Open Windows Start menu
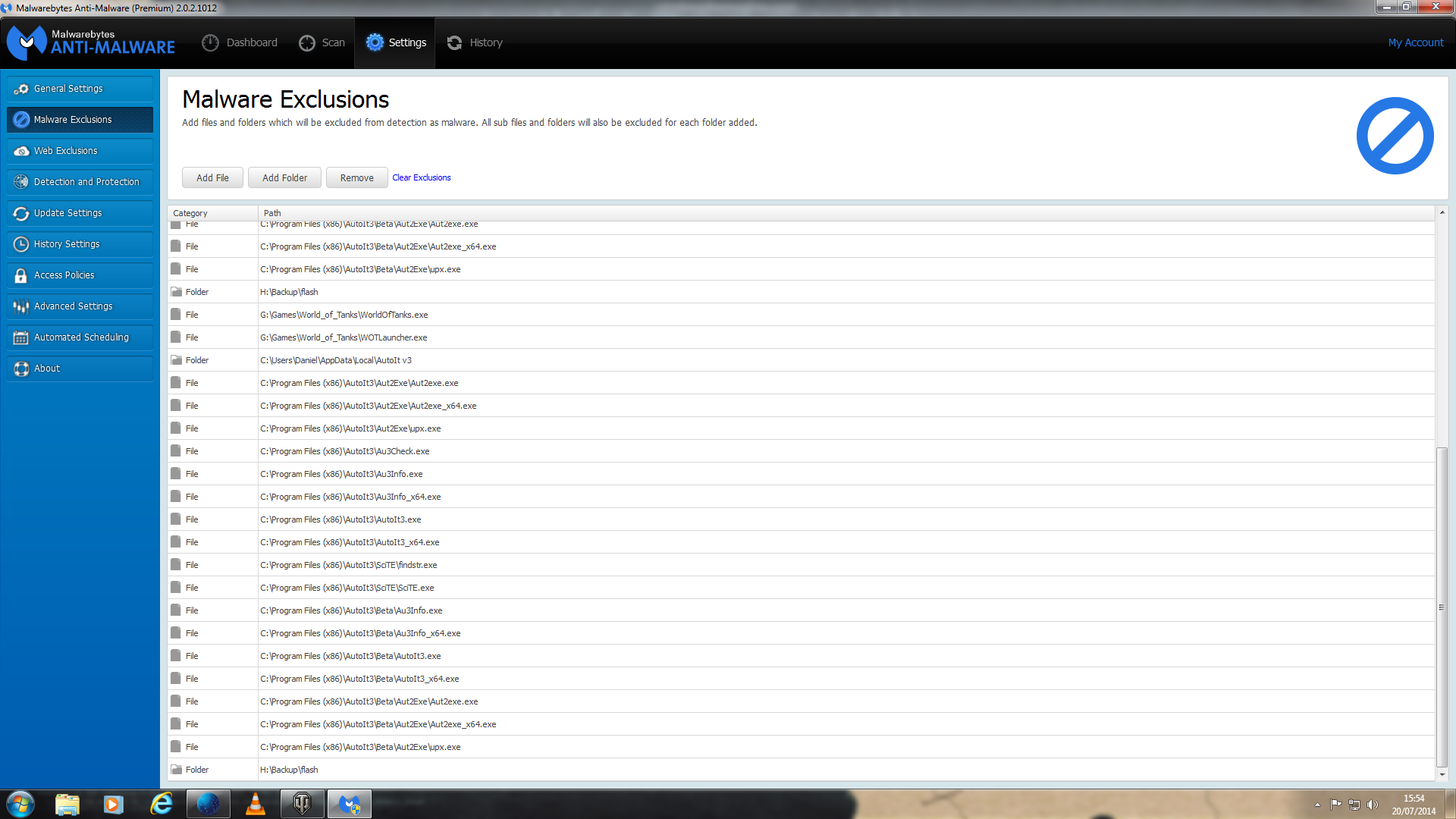 20,804
